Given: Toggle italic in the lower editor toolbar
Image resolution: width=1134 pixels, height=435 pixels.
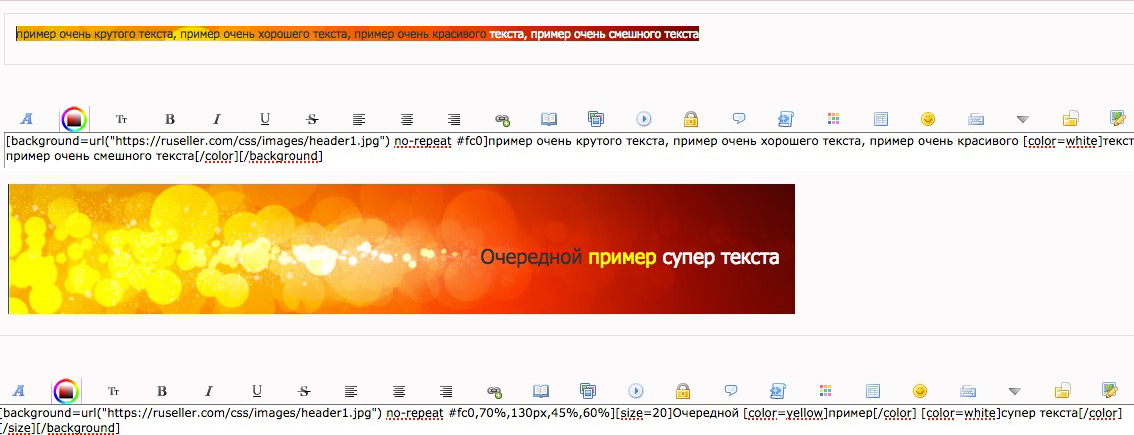Looking at the screenshot, I should [x=208, y=392].
